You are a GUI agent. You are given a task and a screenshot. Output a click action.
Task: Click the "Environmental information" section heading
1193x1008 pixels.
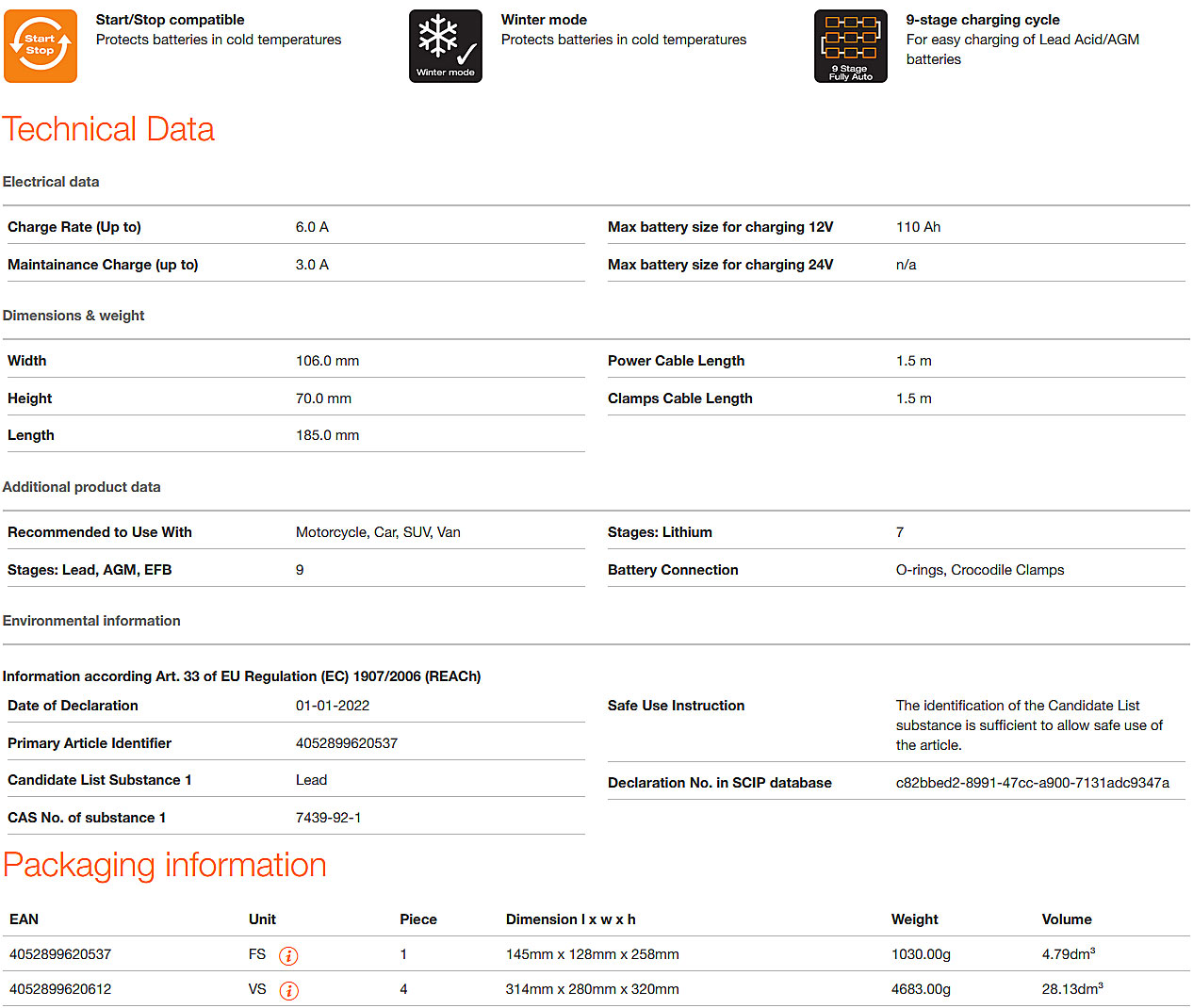pyautogui.click(x=91, y=621)
